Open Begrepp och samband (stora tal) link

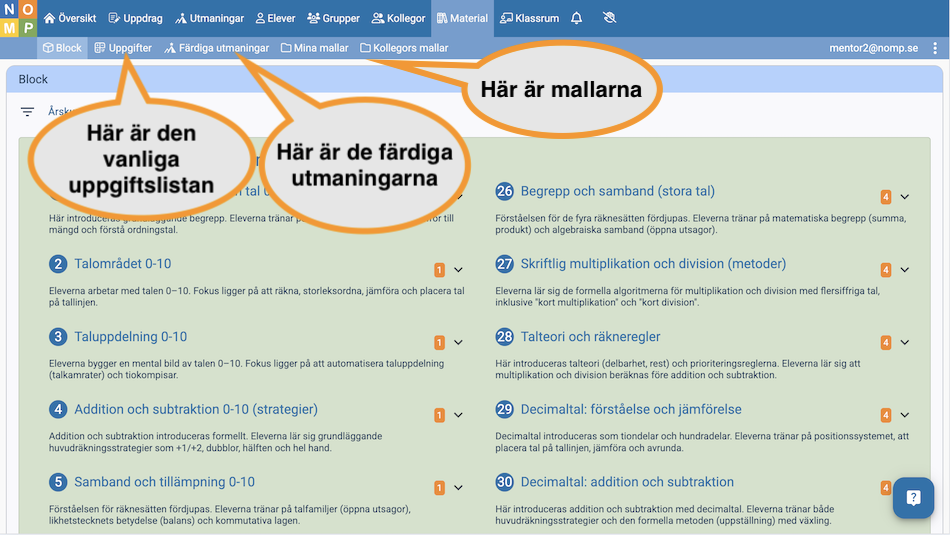(x=617, y=191)
